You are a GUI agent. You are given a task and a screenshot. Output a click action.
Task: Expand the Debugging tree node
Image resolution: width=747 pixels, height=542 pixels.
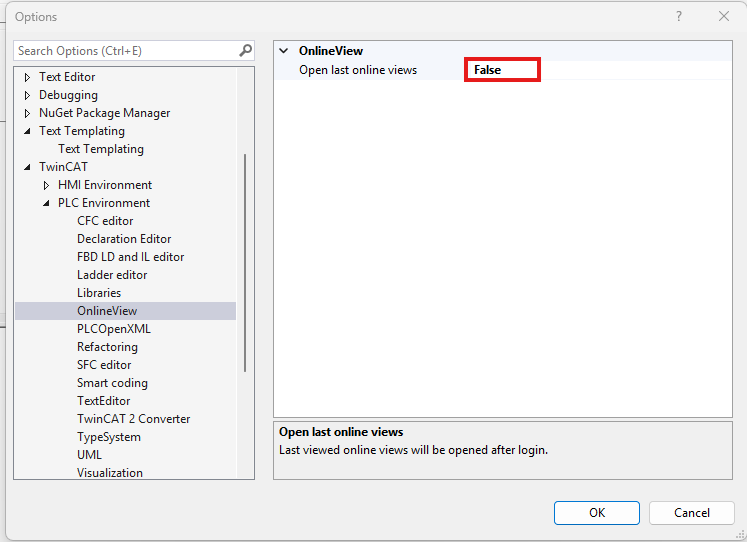tap(27, 95)
